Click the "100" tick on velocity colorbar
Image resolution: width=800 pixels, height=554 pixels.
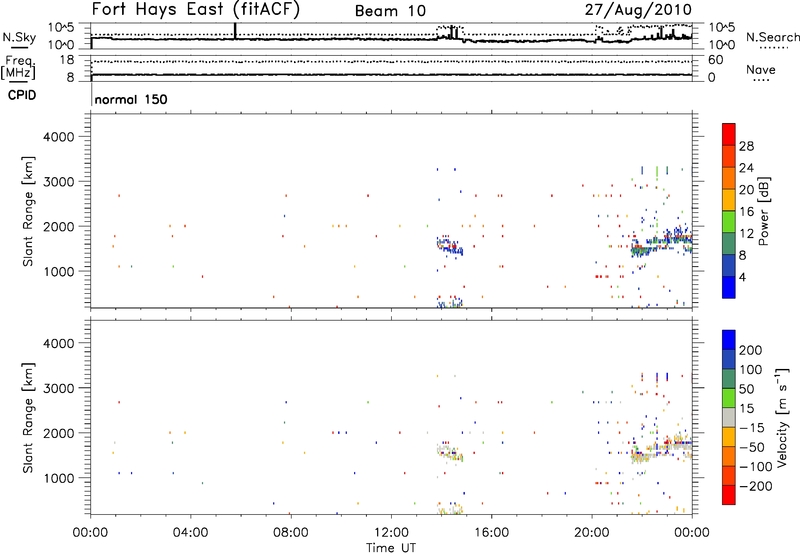(x=751, y=369)
